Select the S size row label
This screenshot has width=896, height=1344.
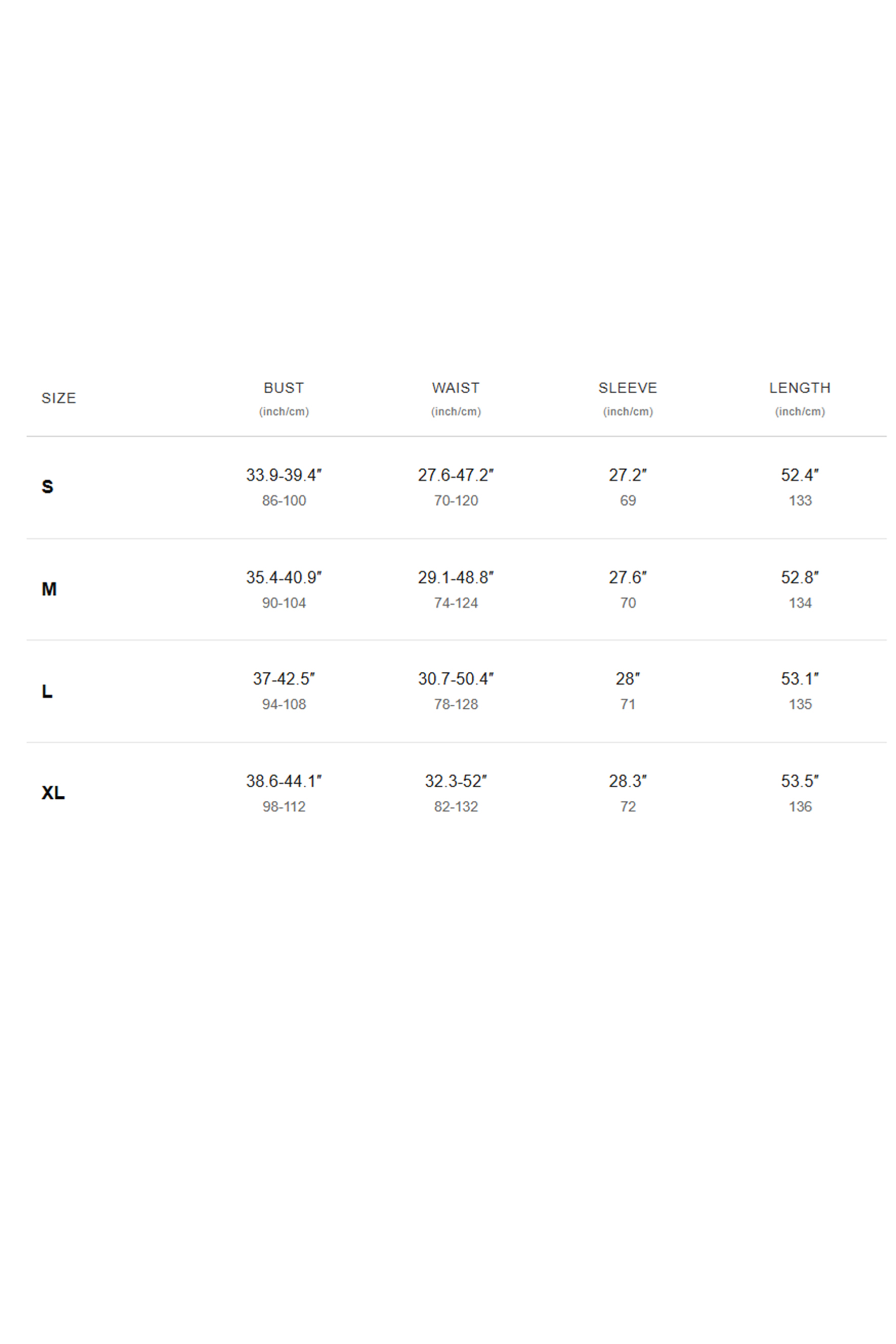48,487
